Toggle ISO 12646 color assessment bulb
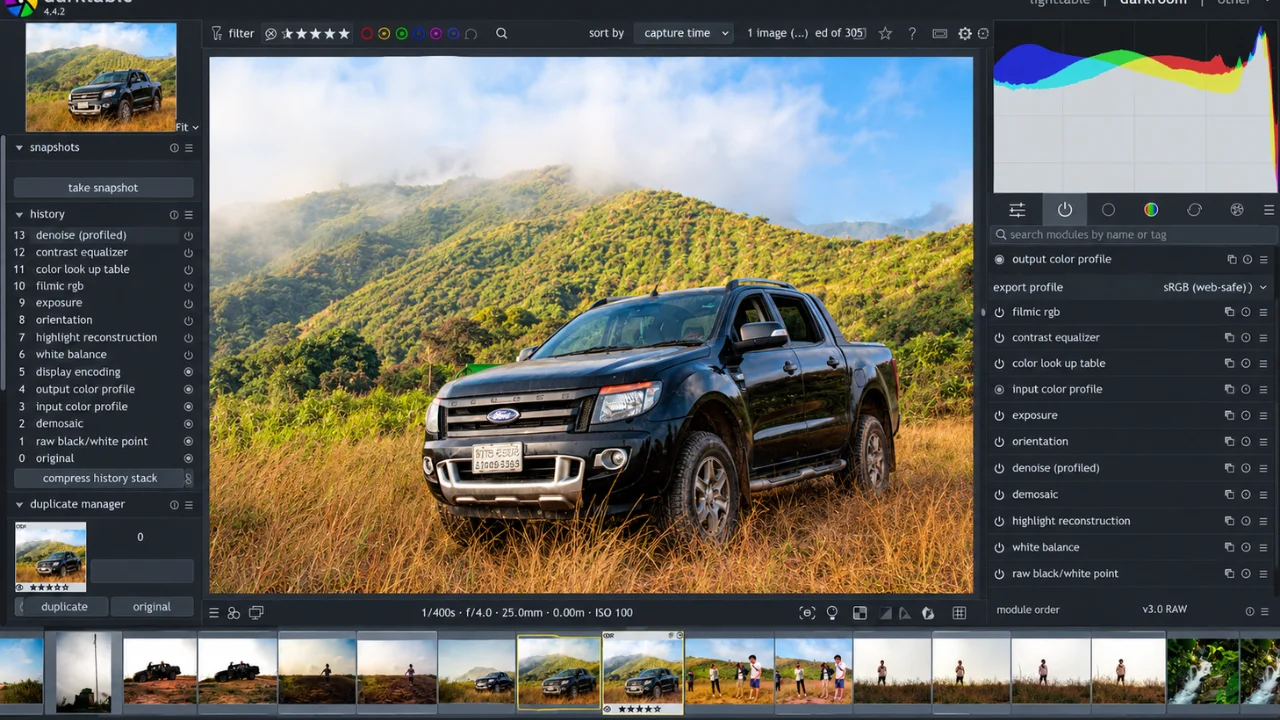The width and height of the screenshot is (1280, 720). coord(832,613)
